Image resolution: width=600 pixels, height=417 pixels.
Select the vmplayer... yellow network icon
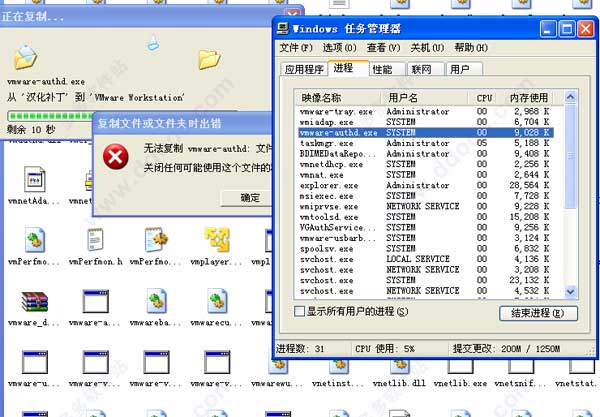(217, 240)
